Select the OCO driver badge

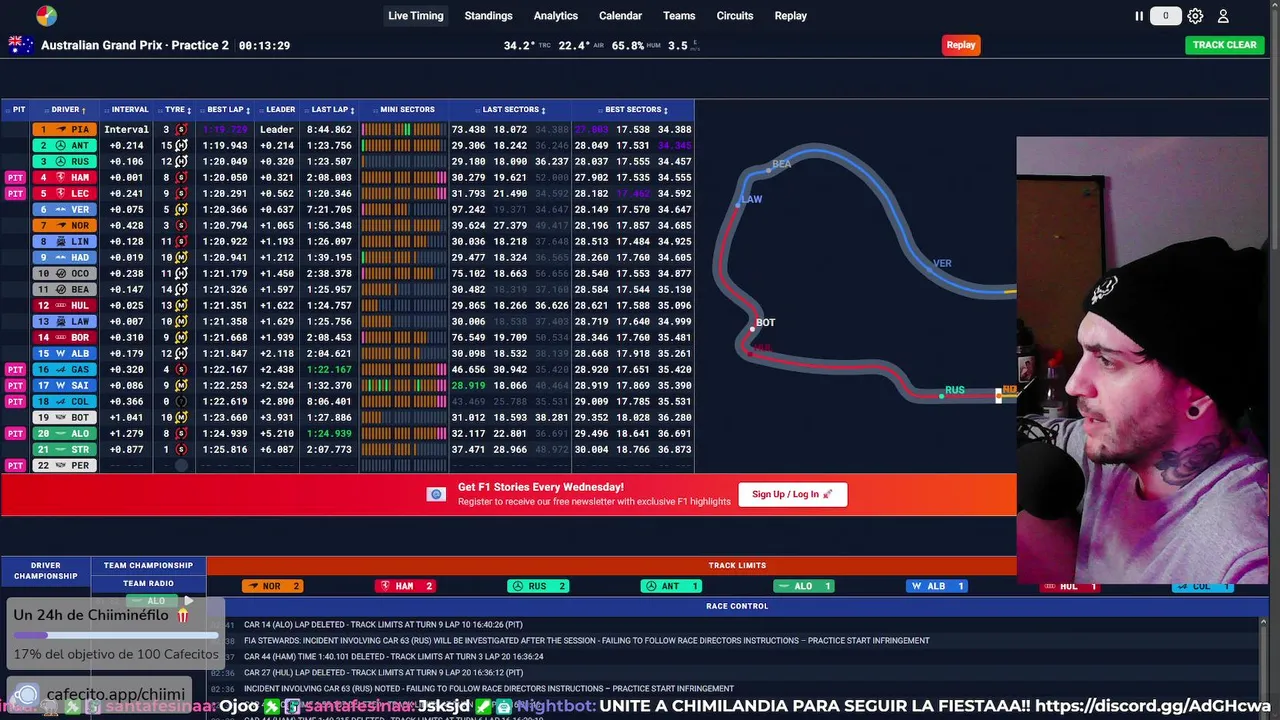click(65, 274)
